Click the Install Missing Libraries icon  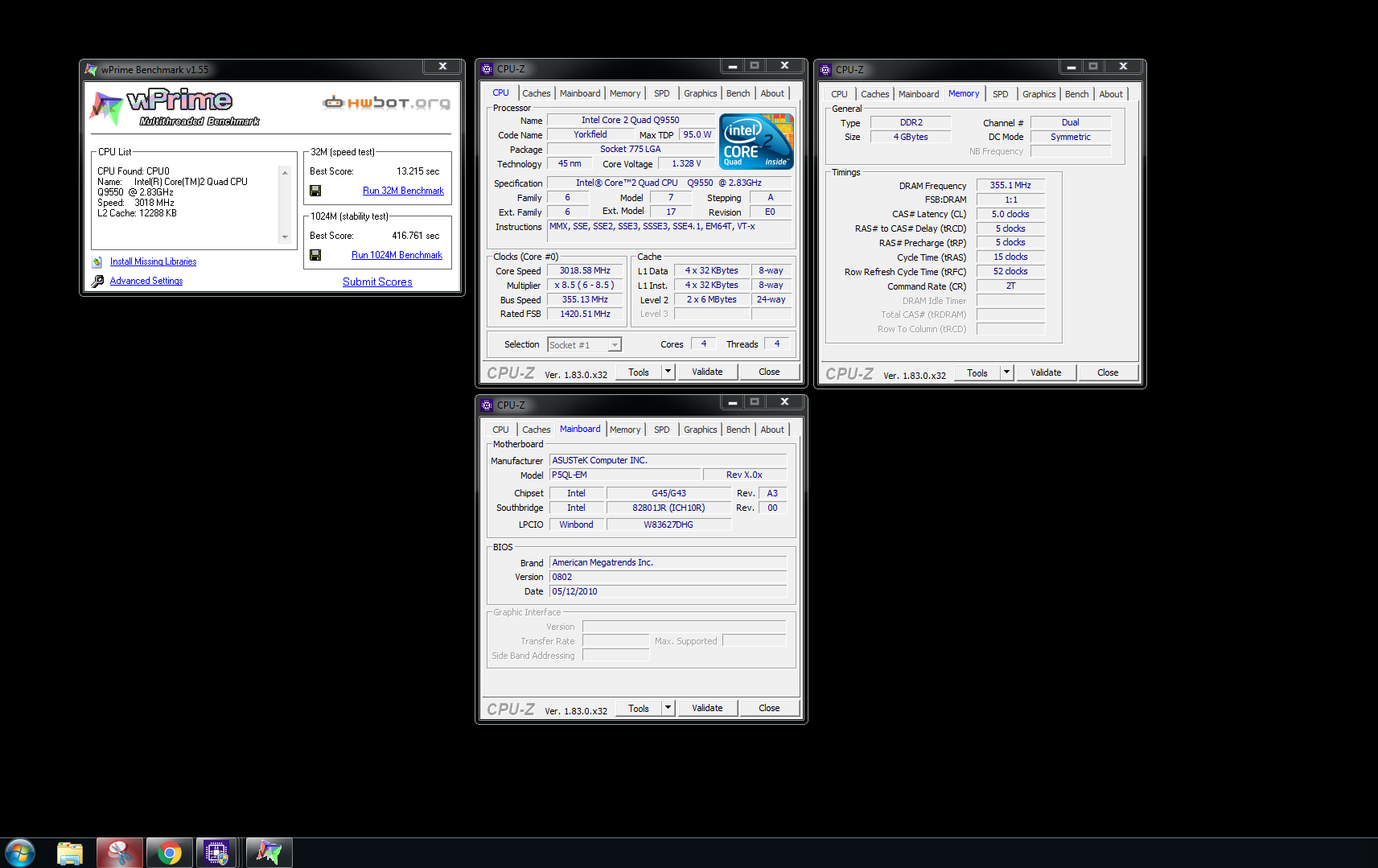(97, 261)
